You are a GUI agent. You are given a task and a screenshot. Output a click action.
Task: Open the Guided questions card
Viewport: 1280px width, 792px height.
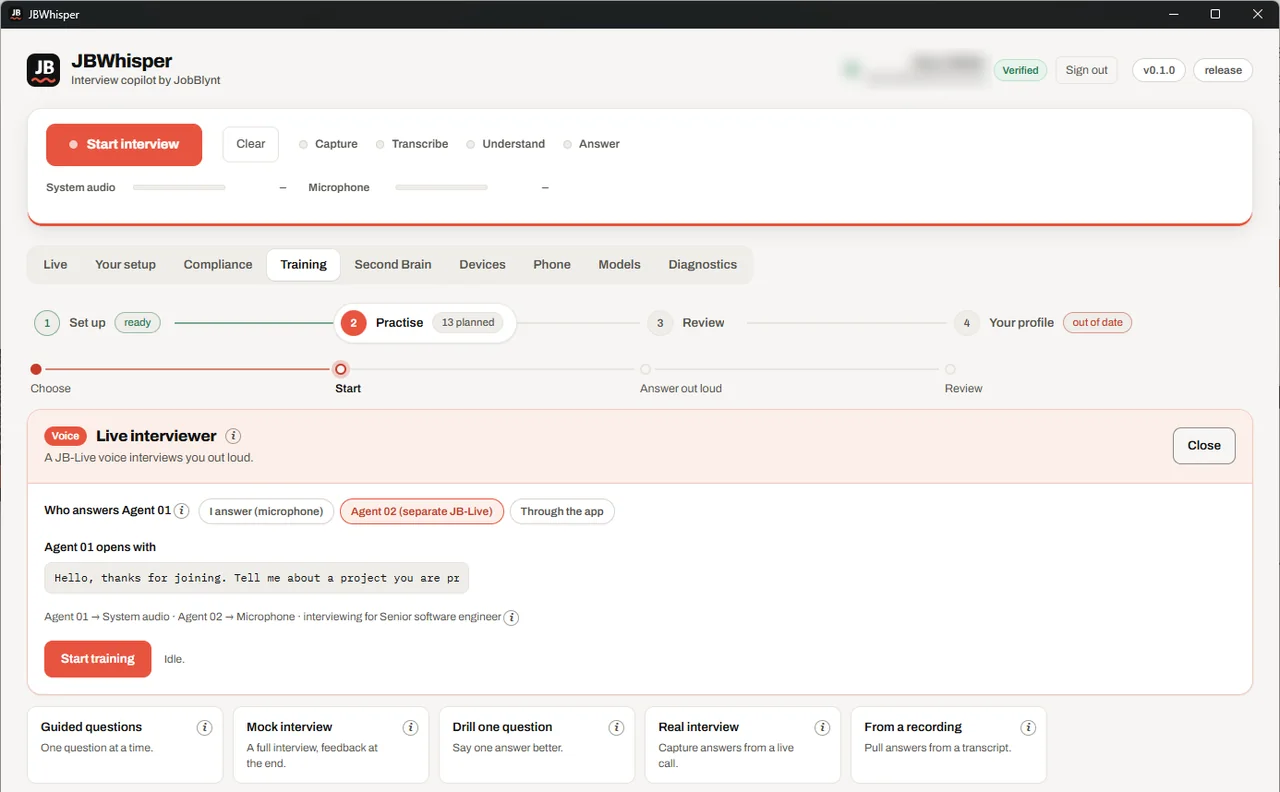point(125,745)
